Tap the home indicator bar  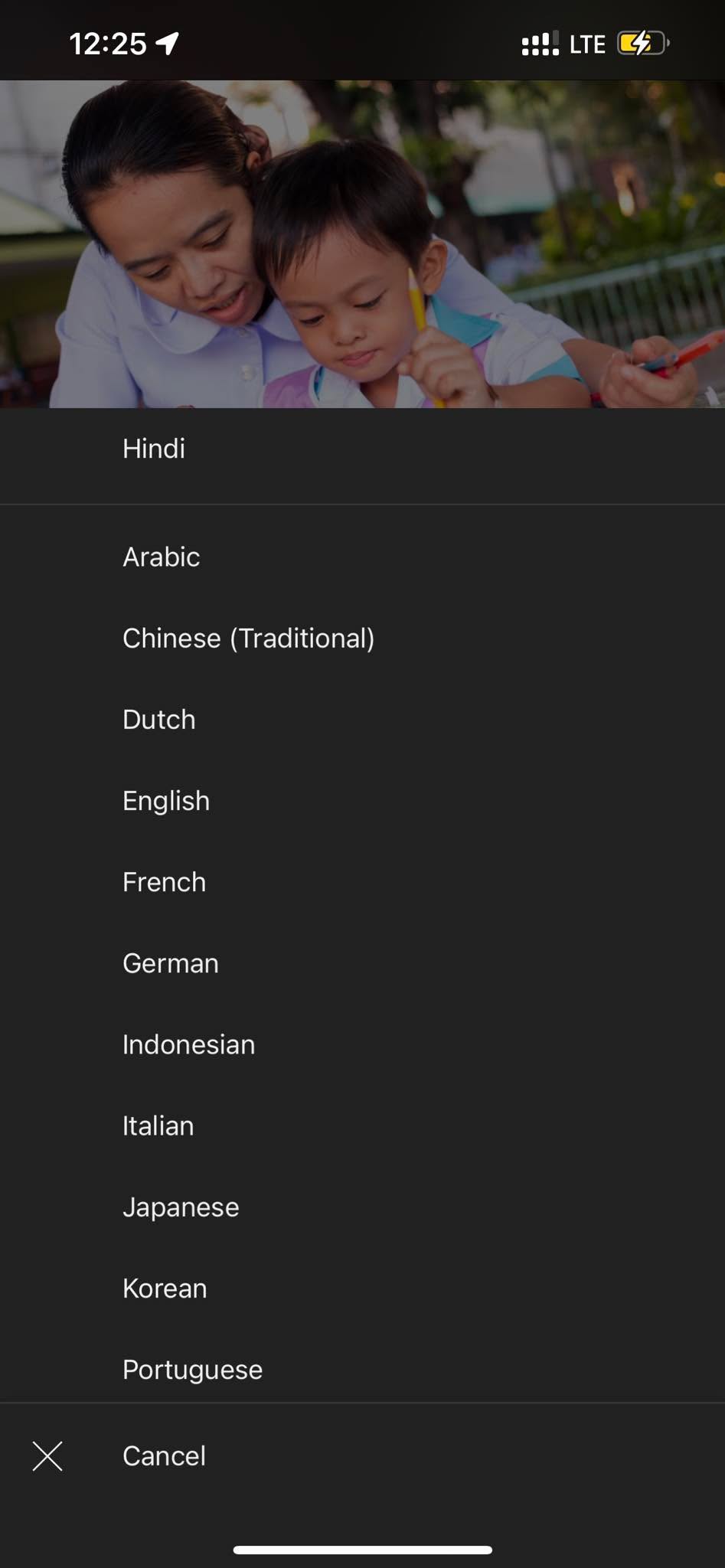click(x=362, y=1550)
